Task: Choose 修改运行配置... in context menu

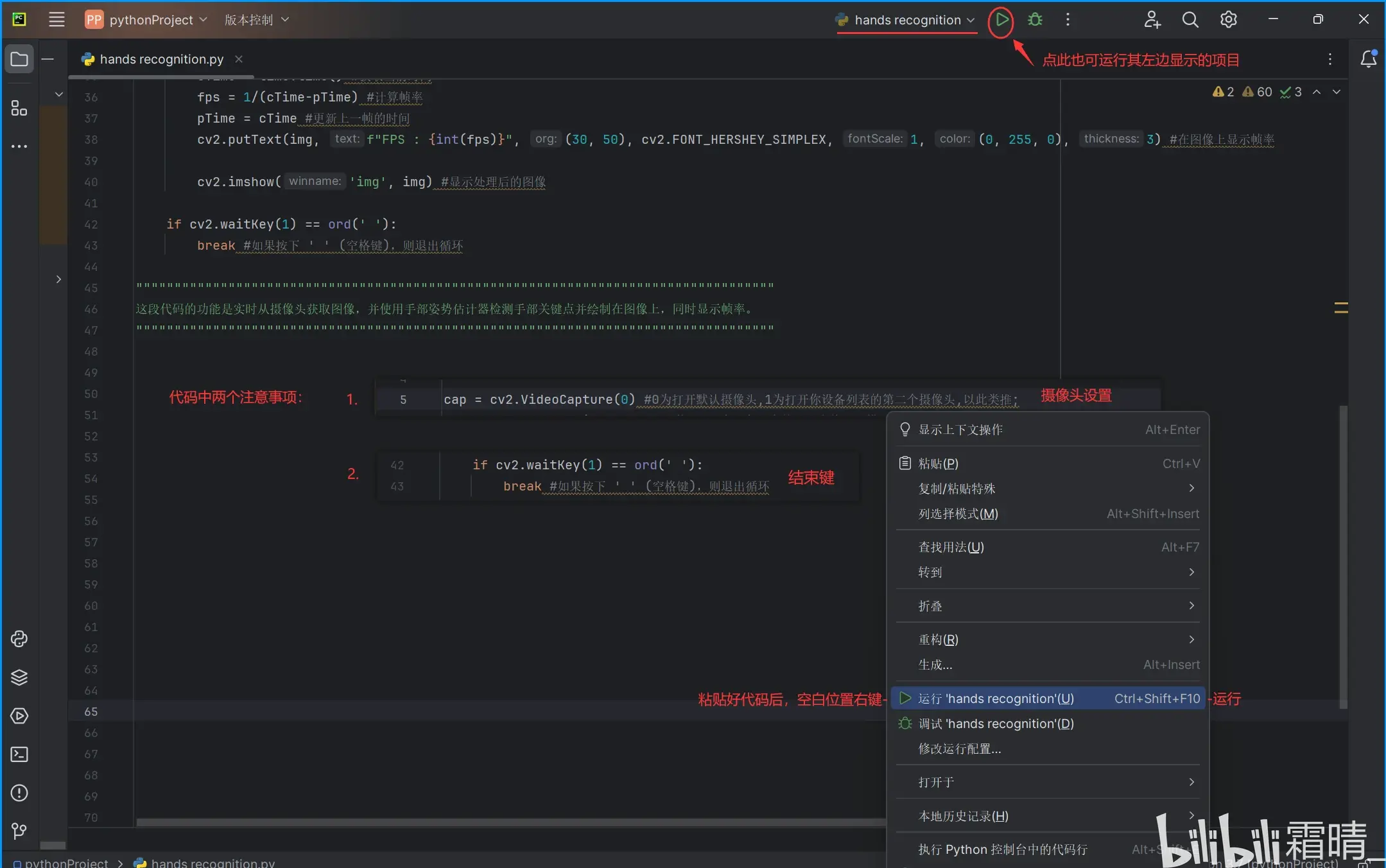Action: point(959,749)
